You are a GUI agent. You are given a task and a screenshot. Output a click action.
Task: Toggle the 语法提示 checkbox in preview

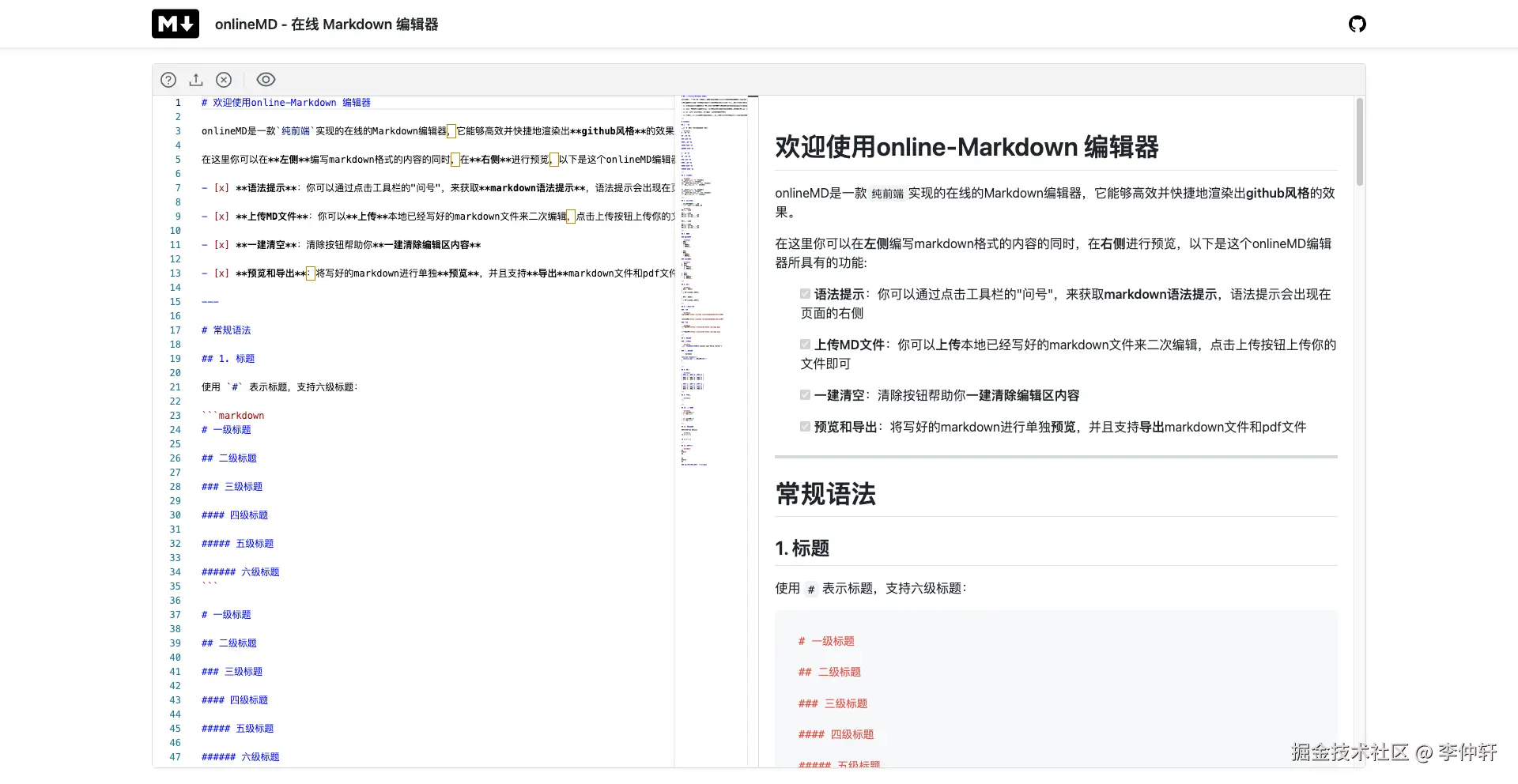[x=805, y=294]
